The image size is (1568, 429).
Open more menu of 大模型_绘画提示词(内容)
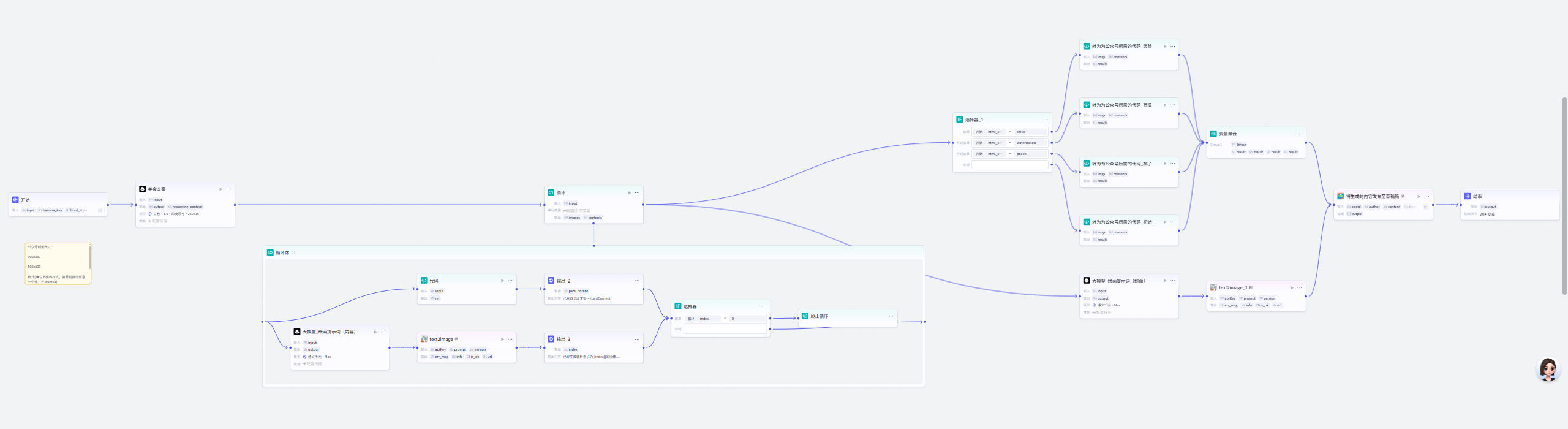[383, 332]
